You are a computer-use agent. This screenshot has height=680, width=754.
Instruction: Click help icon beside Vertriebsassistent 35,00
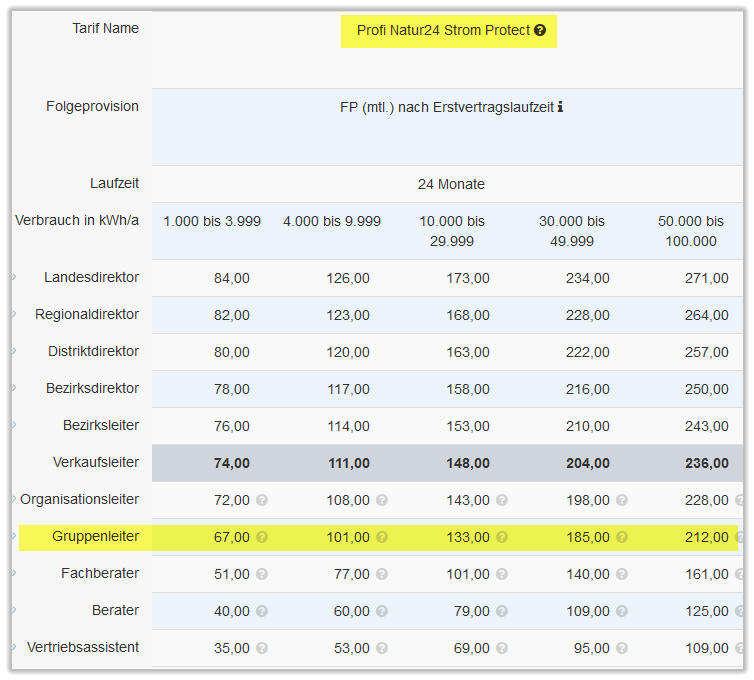262,648
